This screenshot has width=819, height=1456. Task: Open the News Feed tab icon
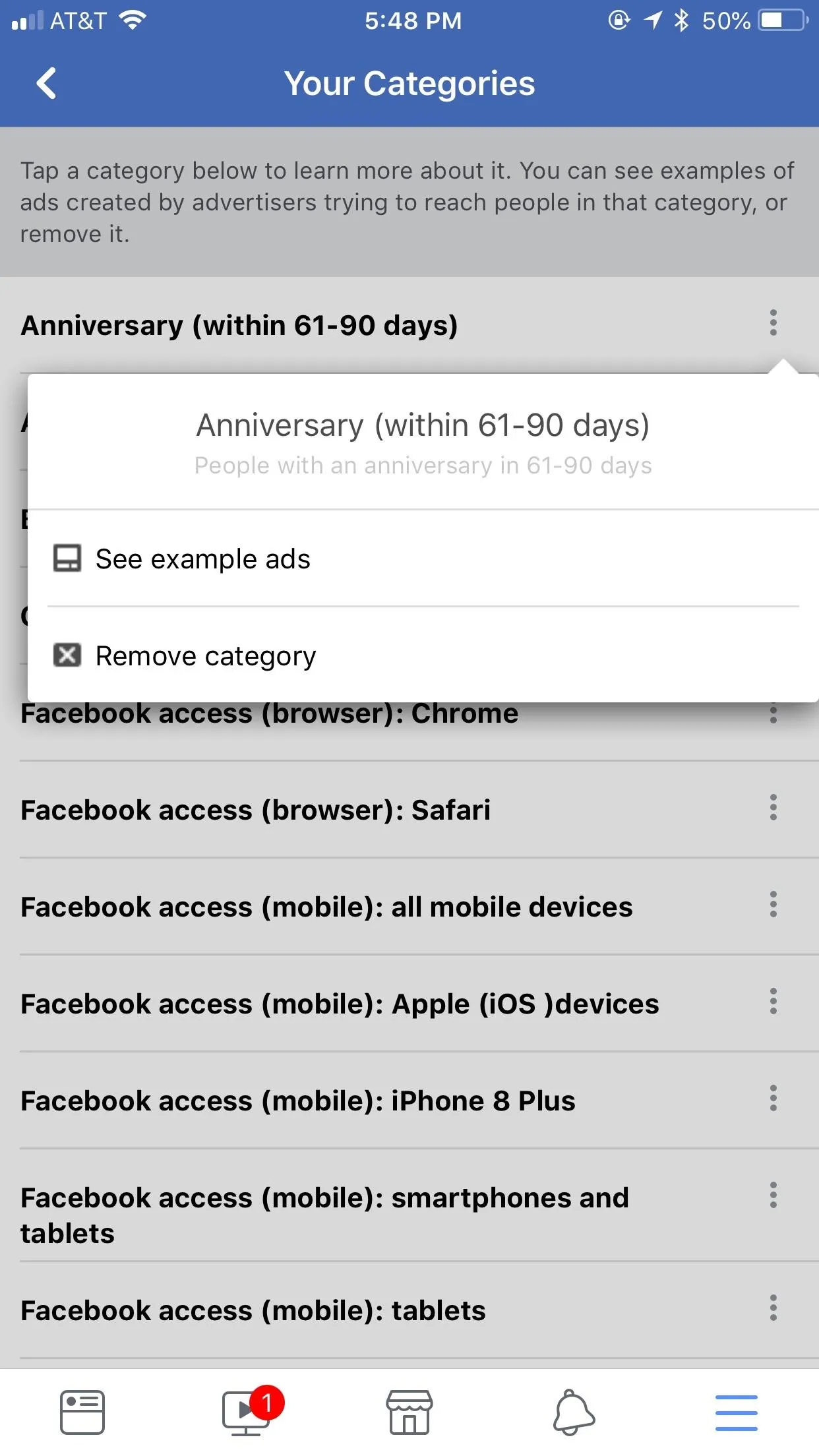(82, 1412)
